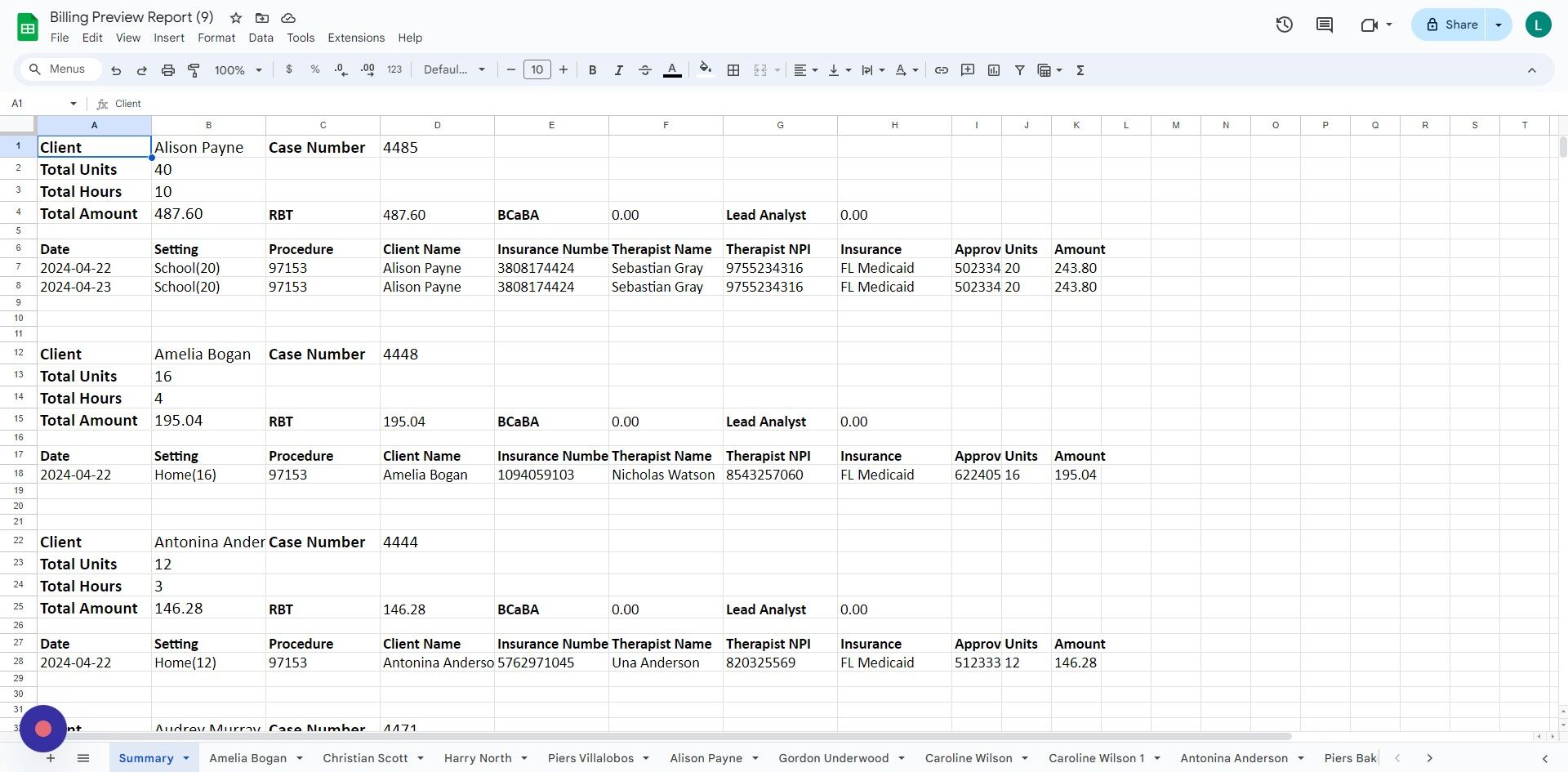
Task: Click the Menus search button
Action: [58, 69]
